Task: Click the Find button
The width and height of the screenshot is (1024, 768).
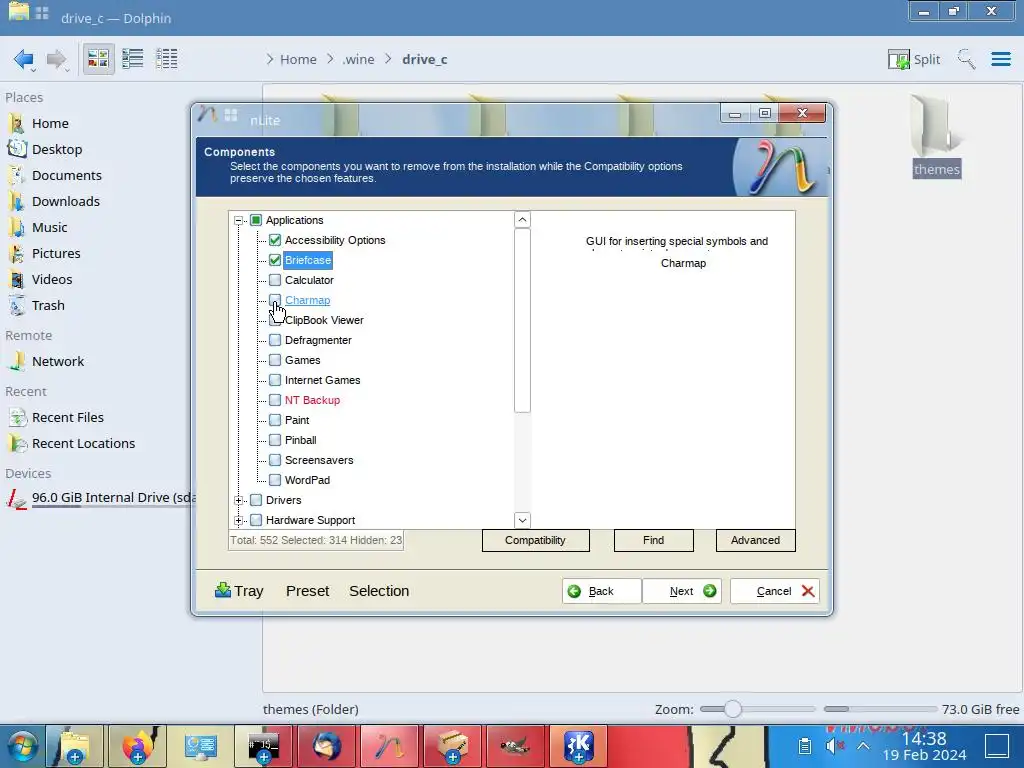Action: [654, 540]
